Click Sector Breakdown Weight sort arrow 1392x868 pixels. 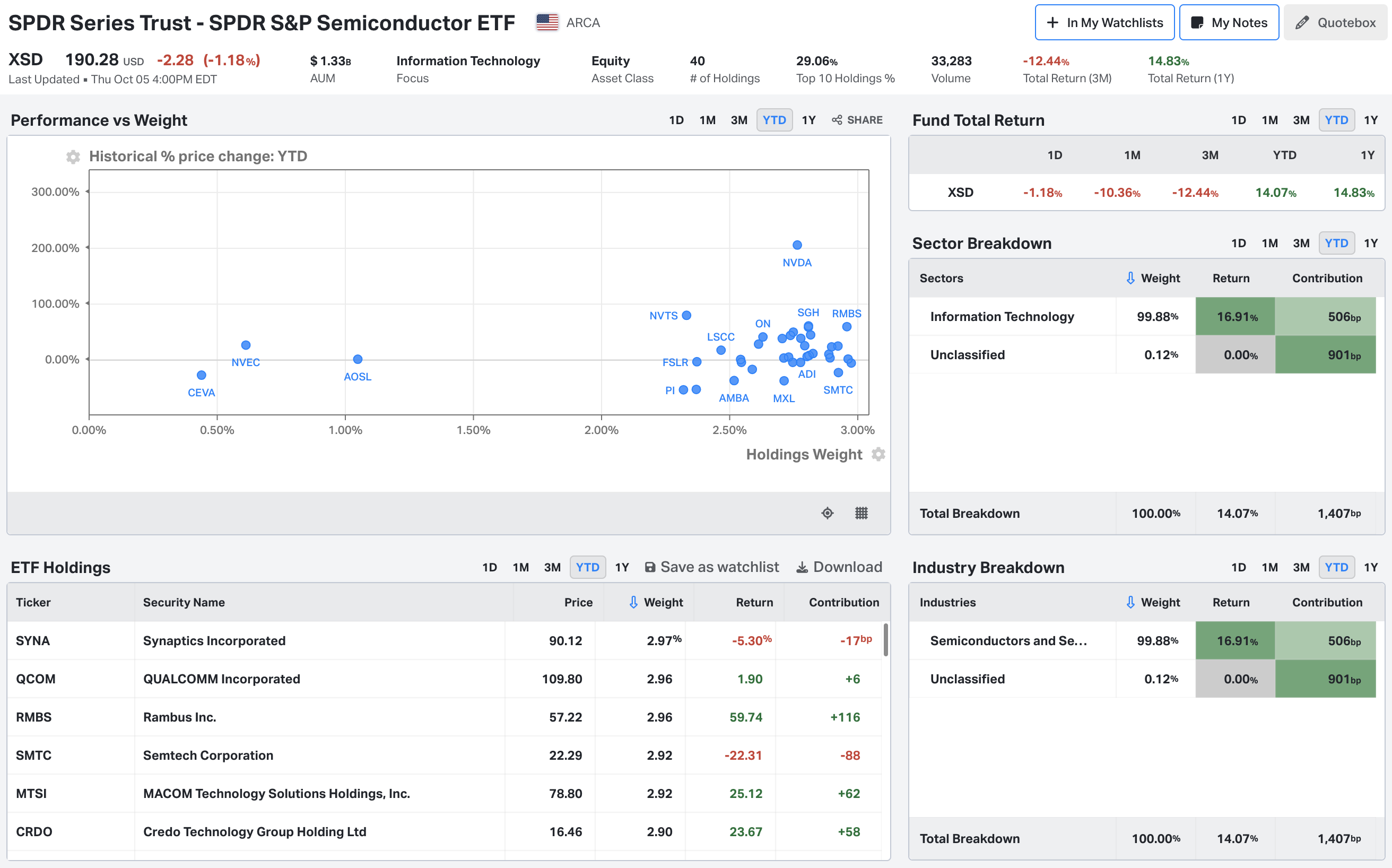pos(1130,279)
